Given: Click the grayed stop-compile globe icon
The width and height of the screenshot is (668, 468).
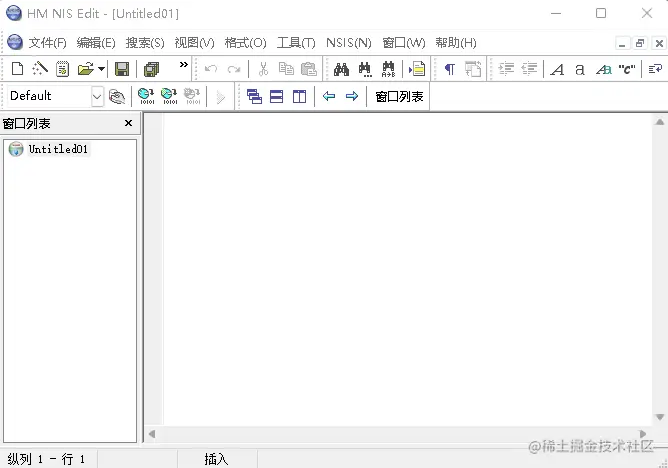Looking at the screenshot, I should pyautogui.click(x=192, y=96).
